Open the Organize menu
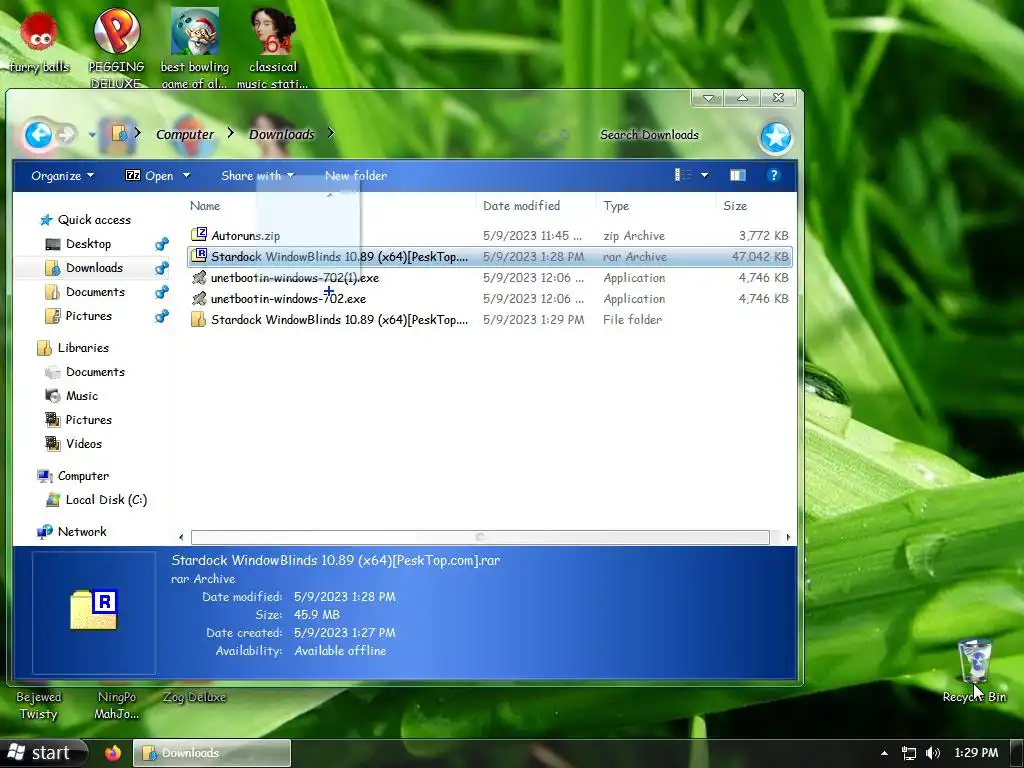 (x=63, y=176)
